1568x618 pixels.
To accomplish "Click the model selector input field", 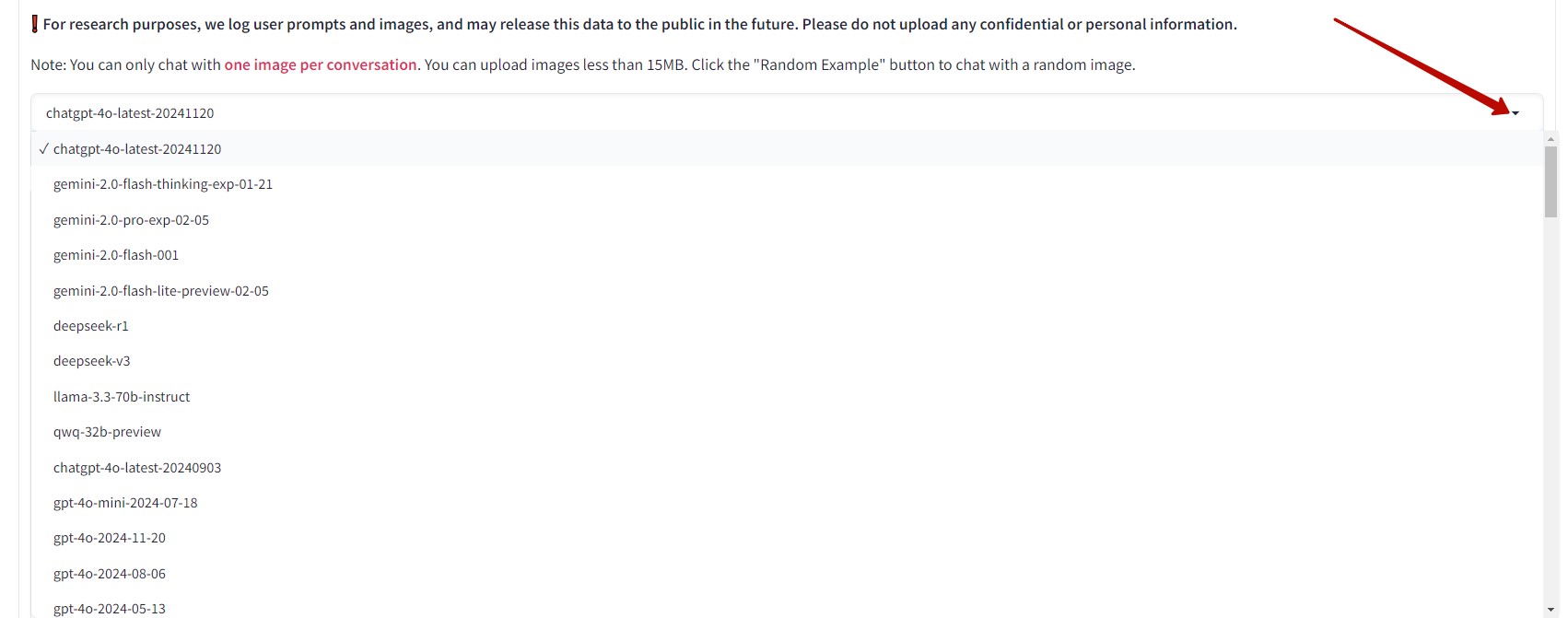I will tap(737, 113).
